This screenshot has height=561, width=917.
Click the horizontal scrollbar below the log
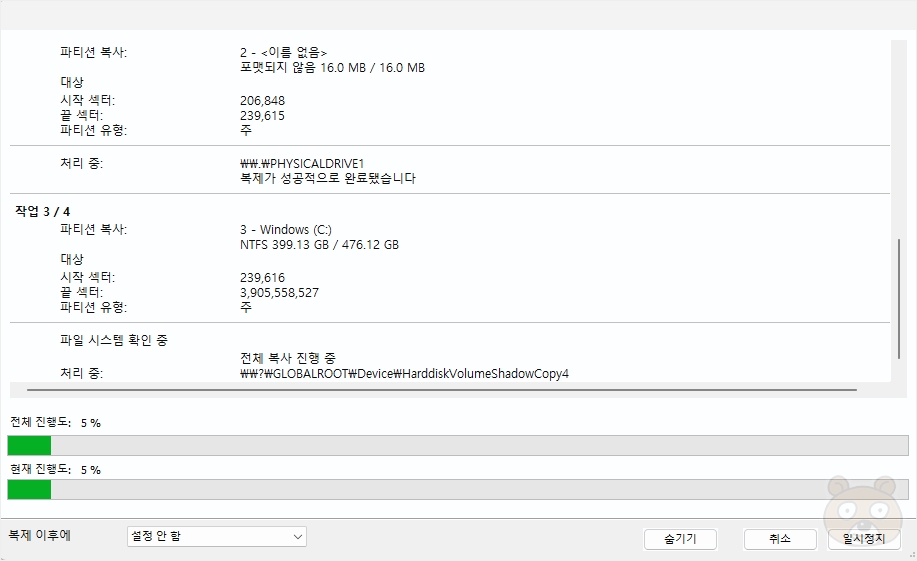[442, 390]
